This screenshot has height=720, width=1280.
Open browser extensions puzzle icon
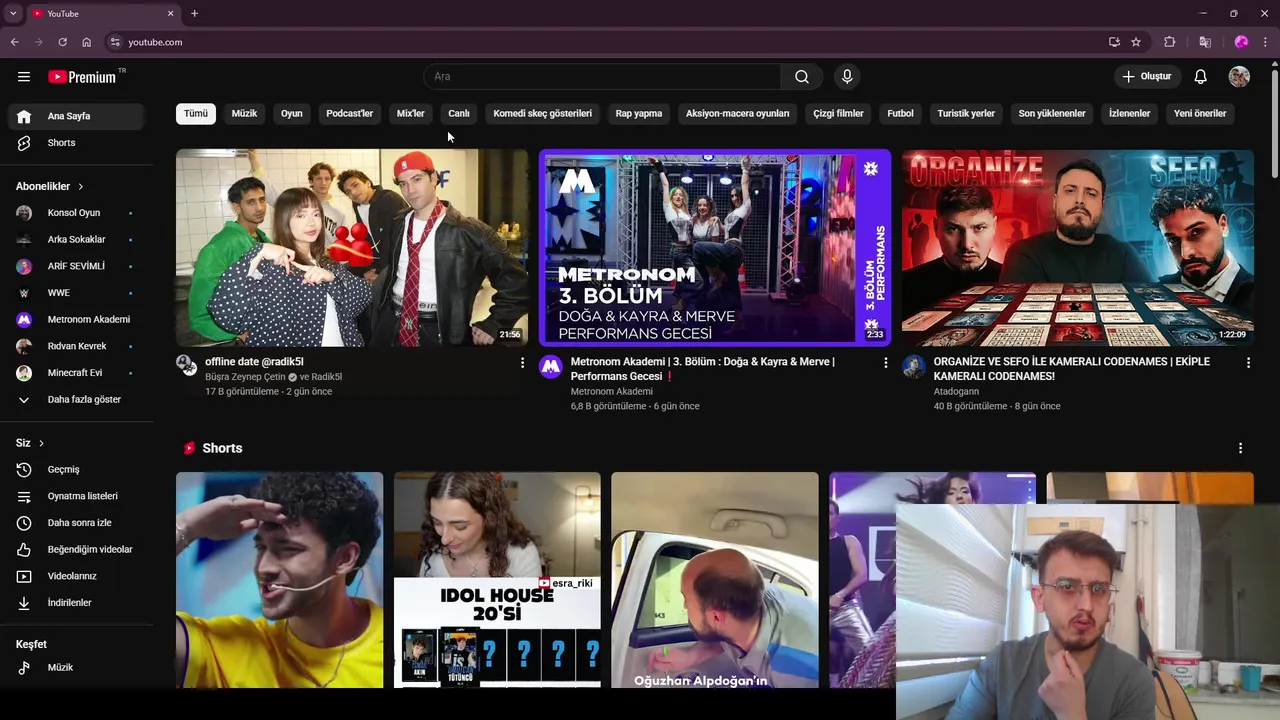coord(1169,42)
